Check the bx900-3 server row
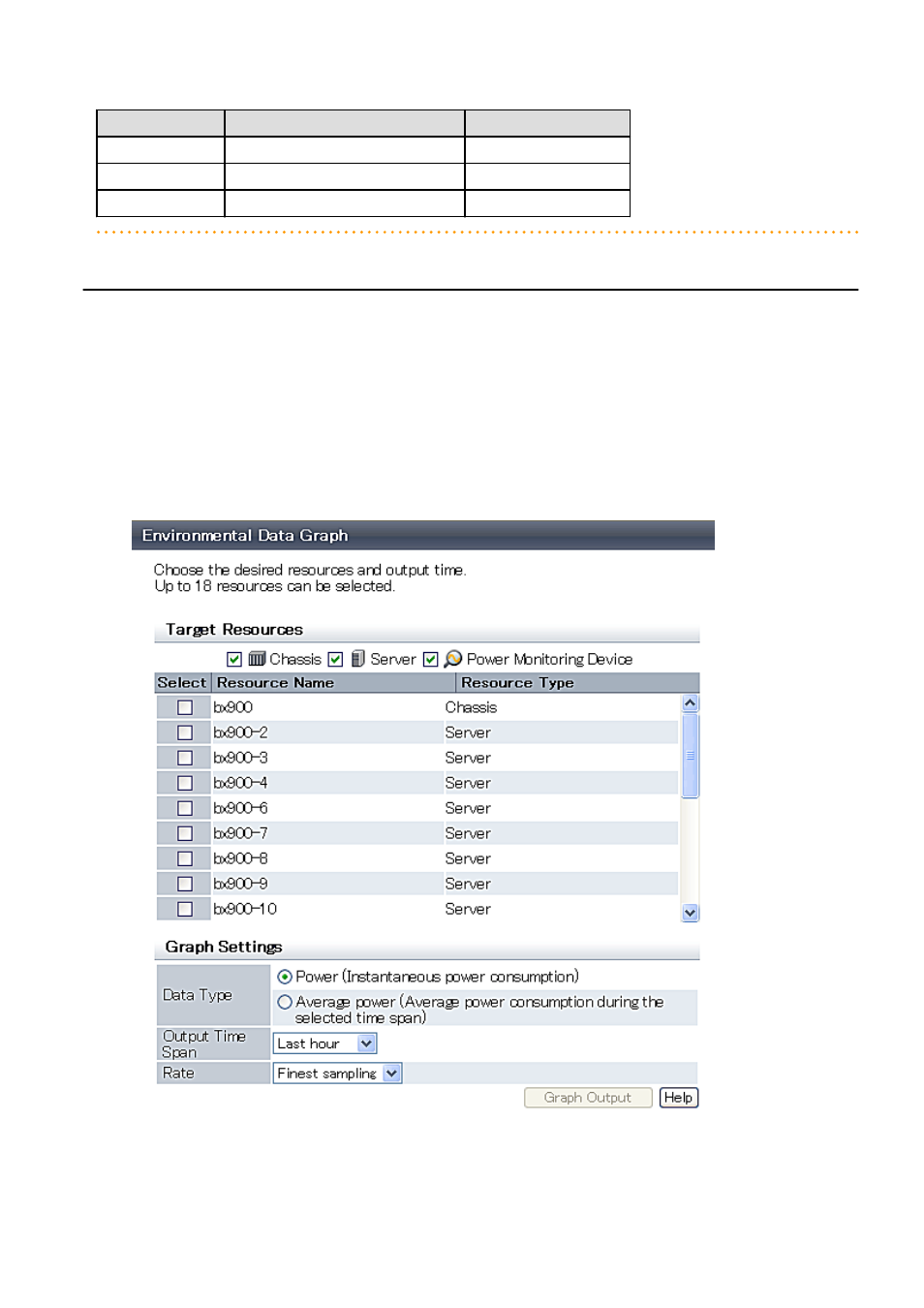 [x=185, y=758]
